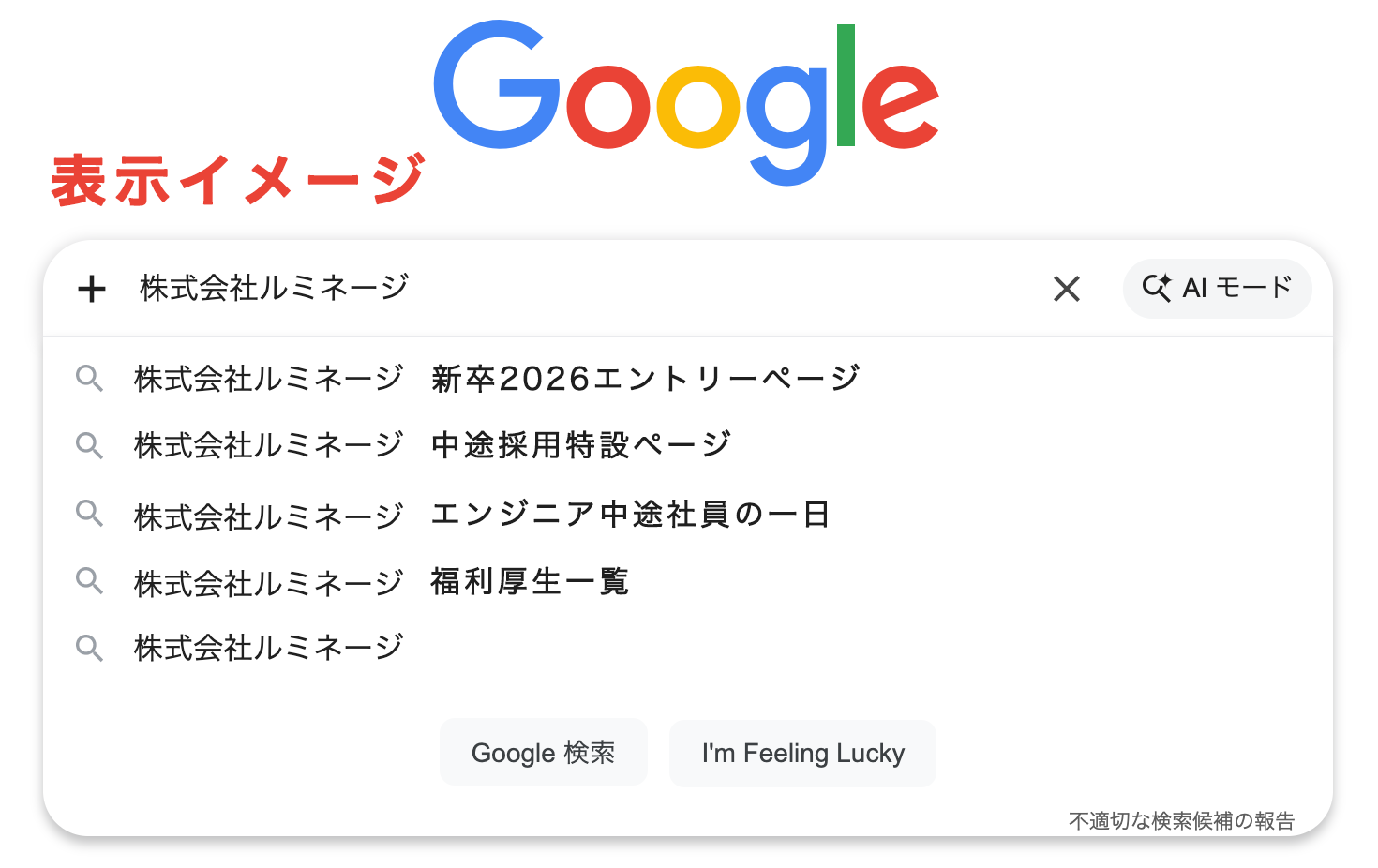The image size is (1378, 868).
Task: Click the magnifier icon beside 新卒2026エントリーページ
Action: coord(89,379)
